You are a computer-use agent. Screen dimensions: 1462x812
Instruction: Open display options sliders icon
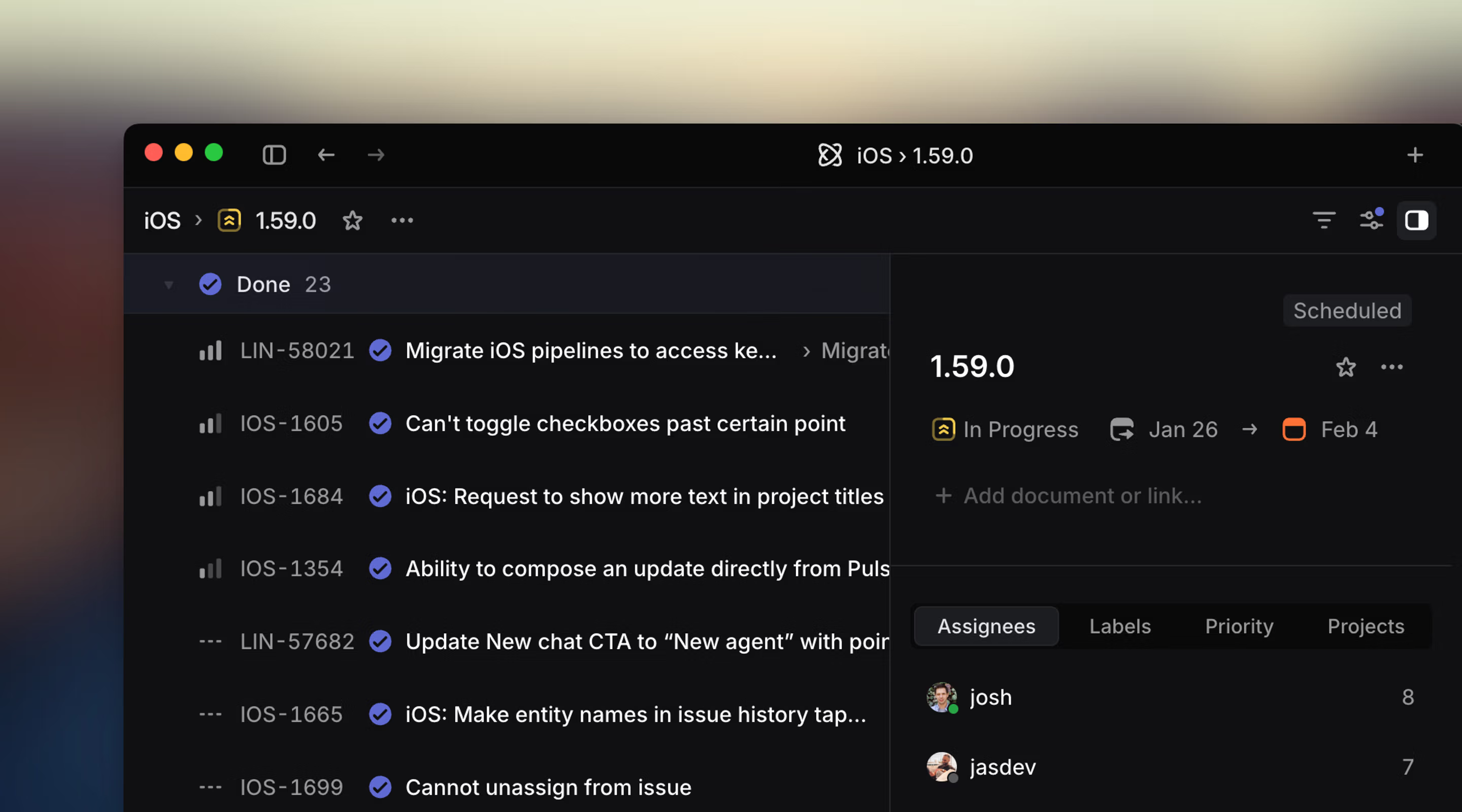pyautogui.click(x=1371, y=220)
